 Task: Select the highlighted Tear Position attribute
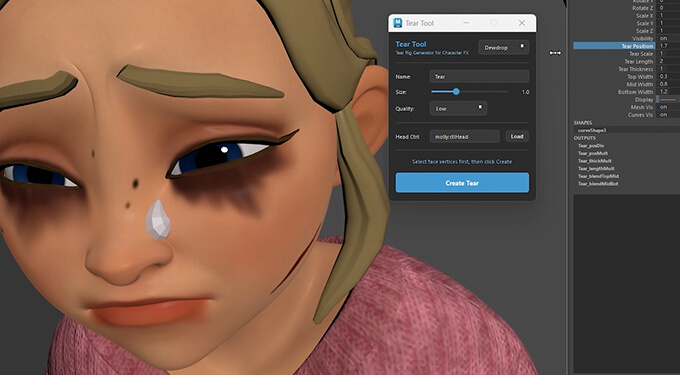pos(614,46)
